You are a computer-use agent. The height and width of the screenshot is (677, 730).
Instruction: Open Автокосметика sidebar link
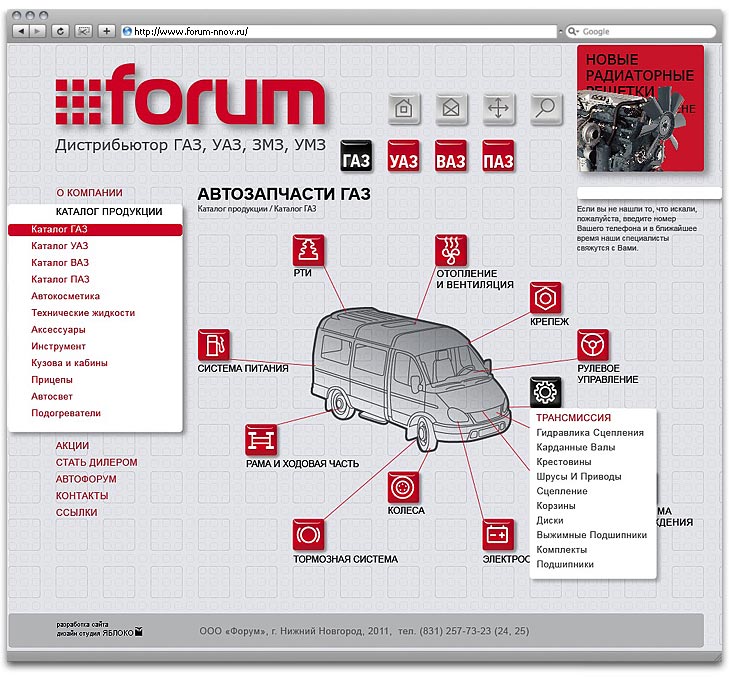65,296
